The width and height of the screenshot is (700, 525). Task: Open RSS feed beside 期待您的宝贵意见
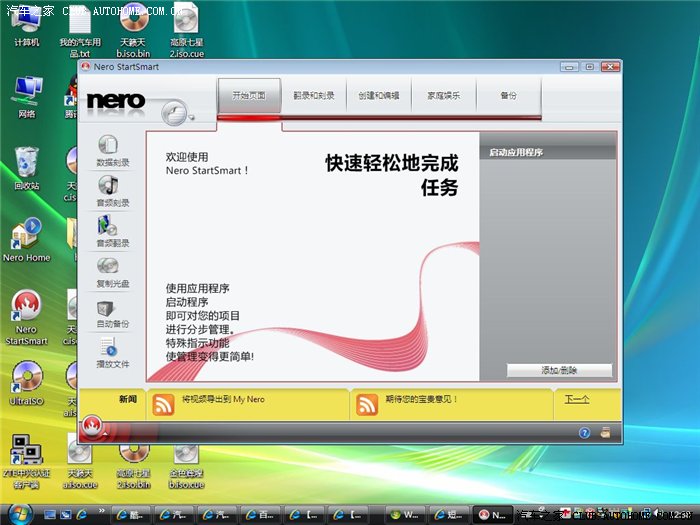[367, 404]
